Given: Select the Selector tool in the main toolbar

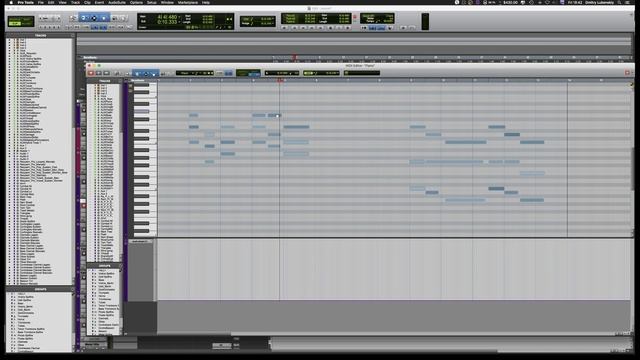Looking at the screenshot, I should 94,18.
